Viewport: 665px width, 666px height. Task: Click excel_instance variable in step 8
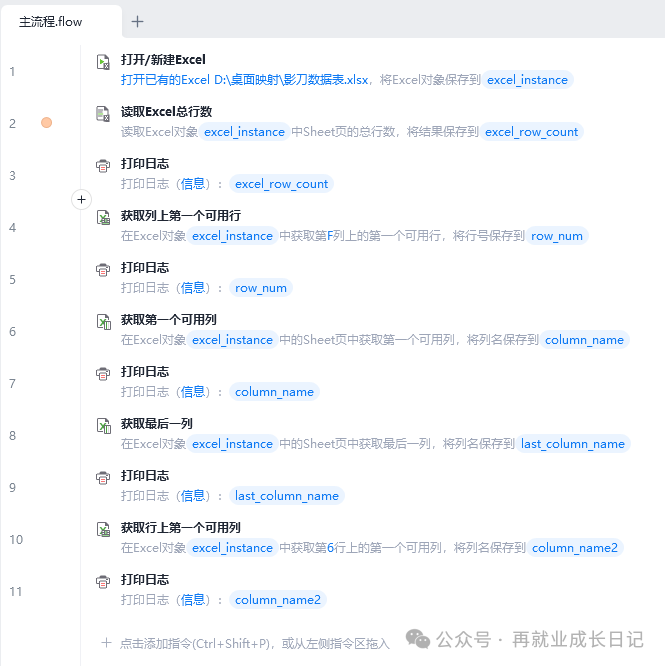(x=232, y=444)
